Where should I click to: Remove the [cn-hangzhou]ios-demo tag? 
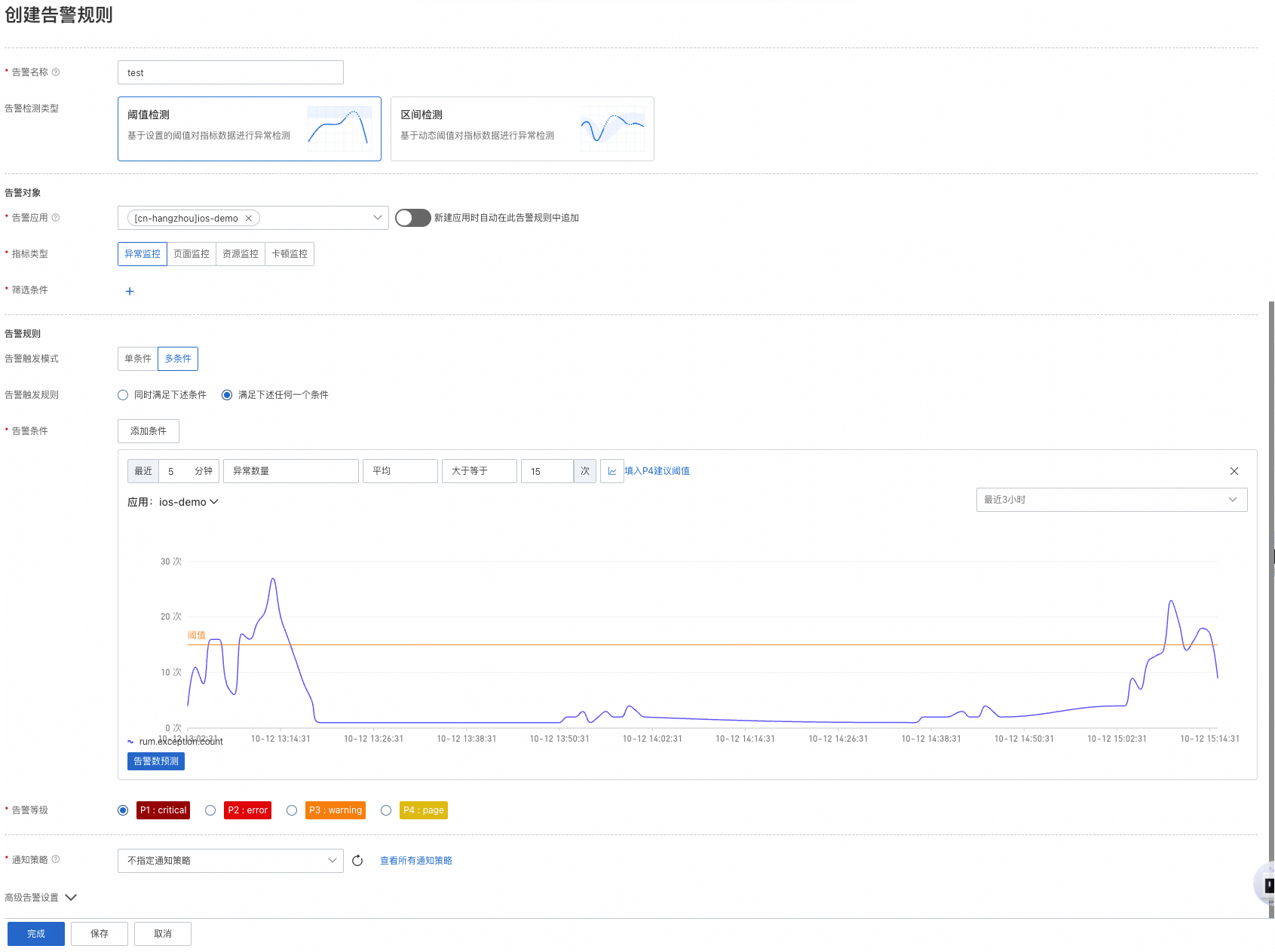pos(248,218)
